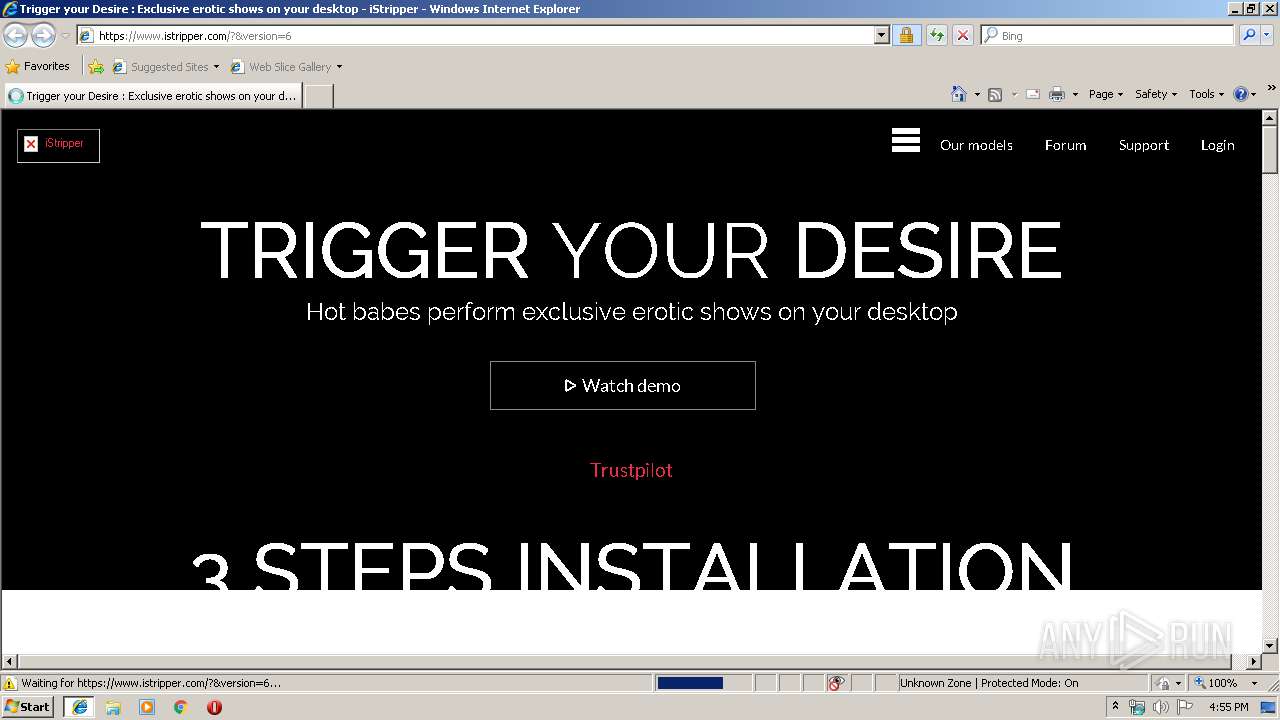Click vertical scrollbar down arrow
The height and width of the screenshot is (720, 1280).
click(x=1271, y=646)
